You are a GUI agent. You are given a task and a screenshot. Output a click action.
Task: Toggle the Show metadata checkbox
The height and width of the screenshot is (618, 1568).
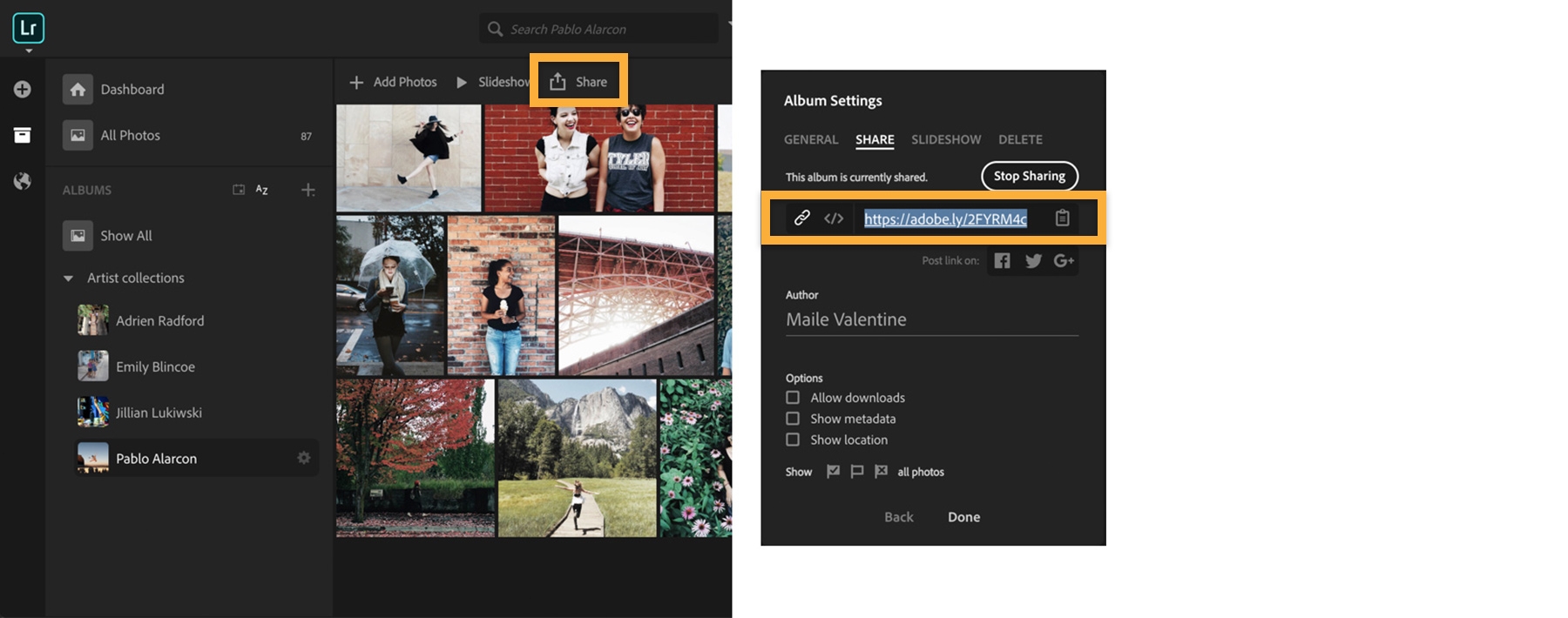793,419
